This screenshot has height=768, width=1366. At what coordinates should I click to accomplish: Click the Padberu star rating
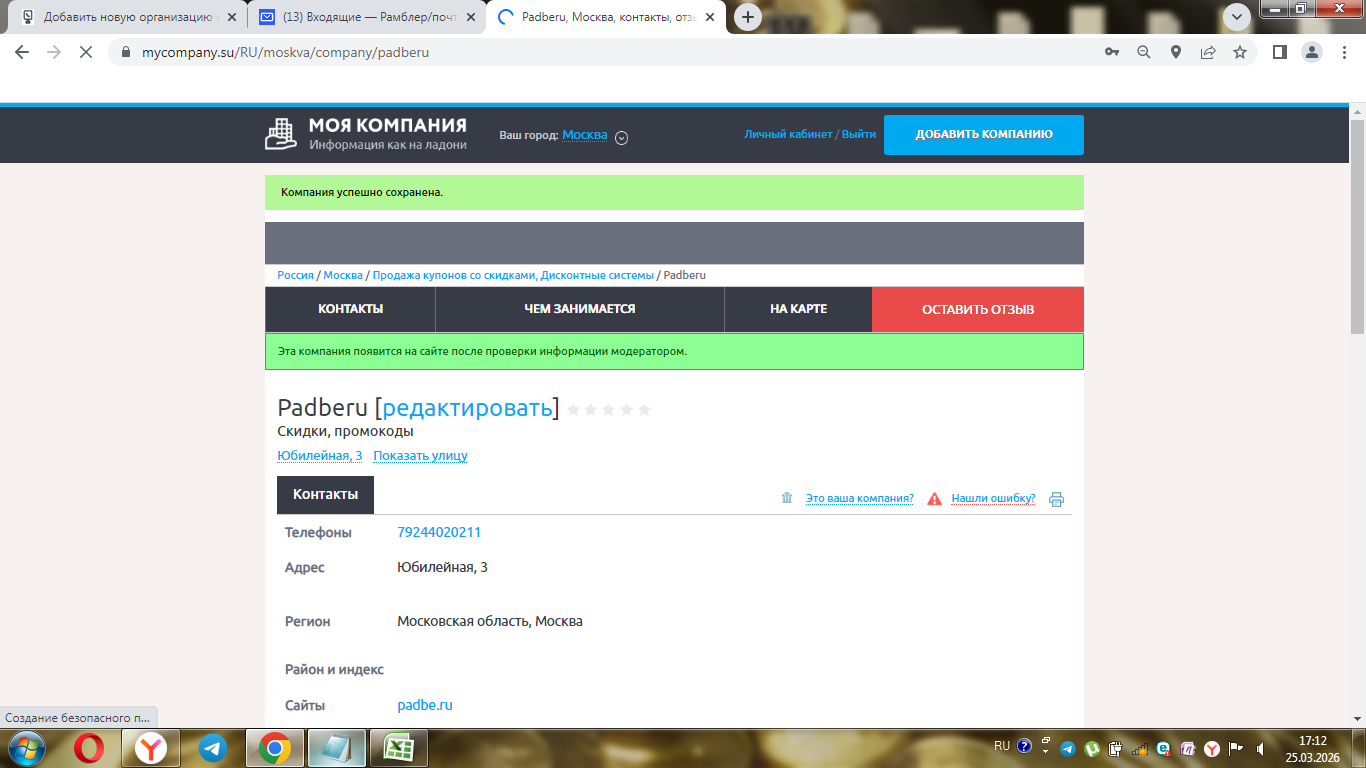(x=609, y=409)
